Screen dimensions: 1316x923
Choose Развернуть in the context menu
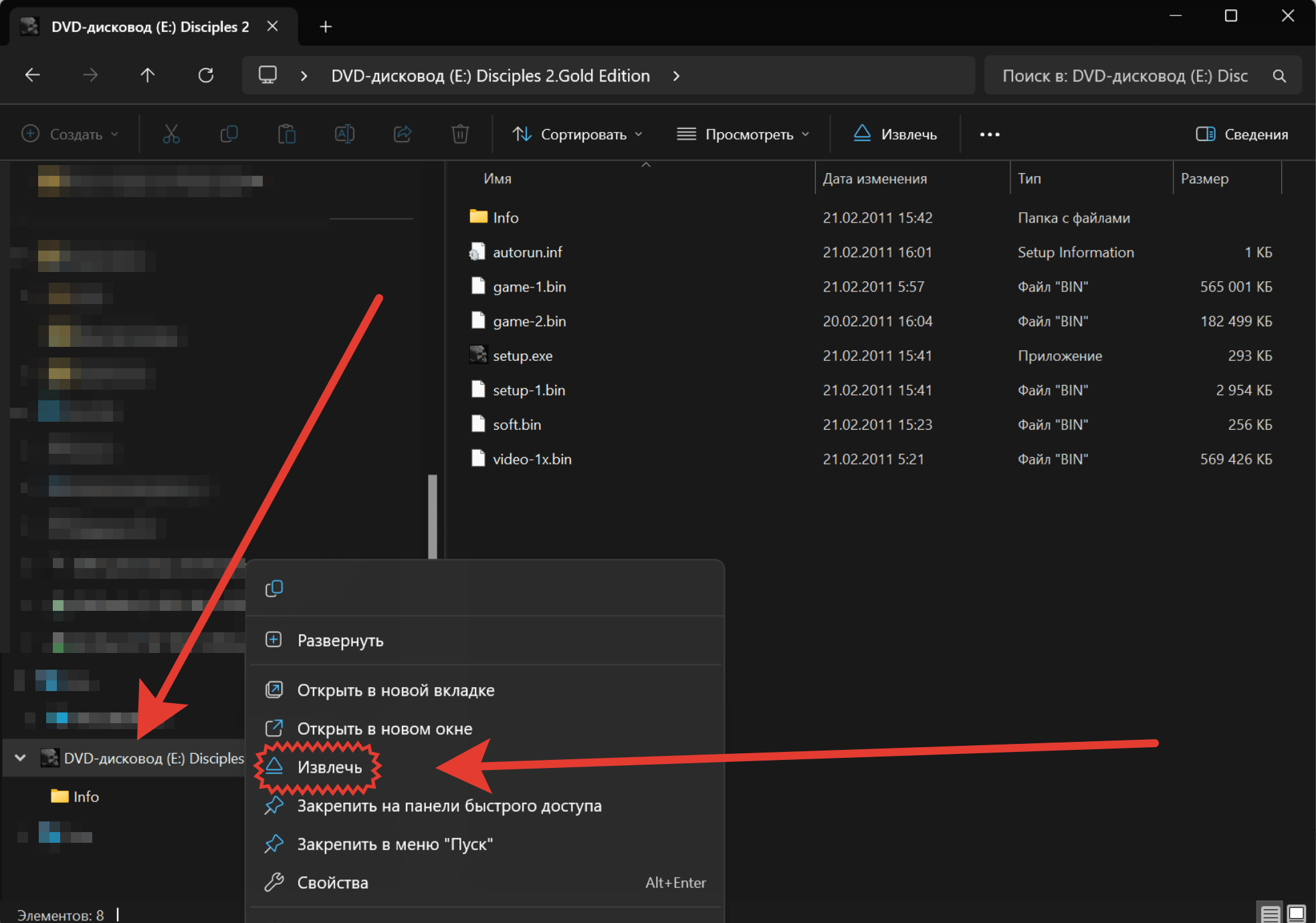coord(486,640)
